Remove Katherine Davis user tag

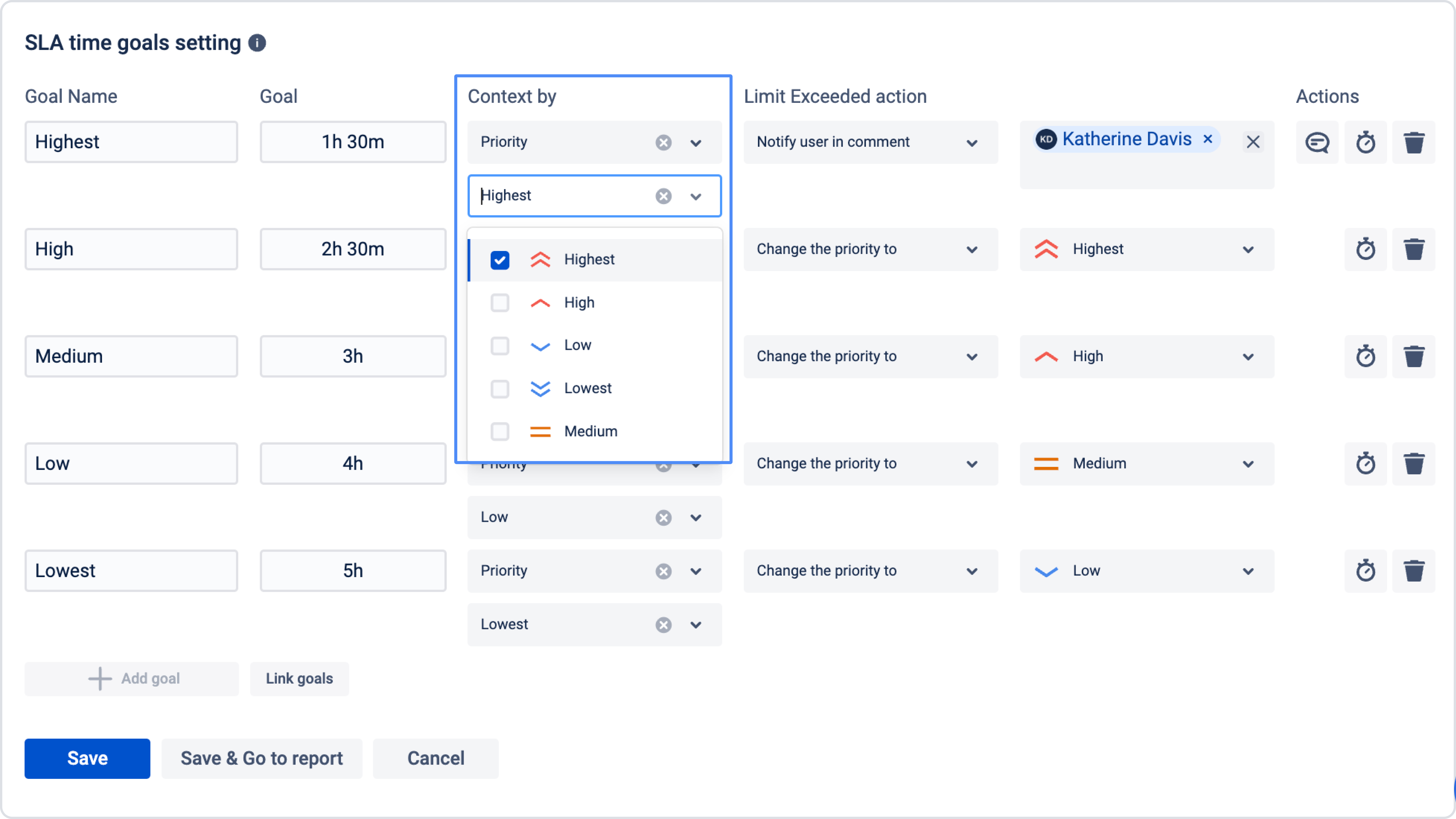click(1208, 139)
